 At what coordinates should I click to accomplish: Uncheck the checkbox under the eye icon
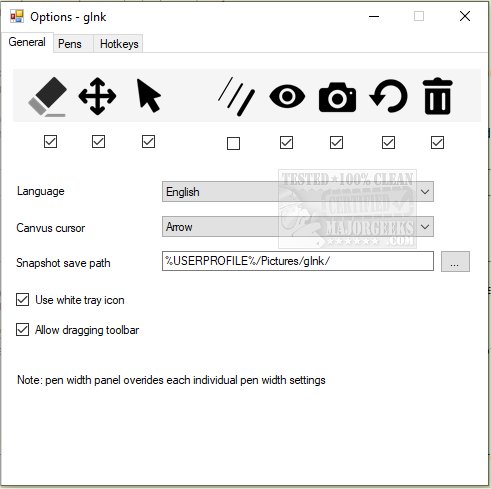pyautogui.click(x=286, y=143)
